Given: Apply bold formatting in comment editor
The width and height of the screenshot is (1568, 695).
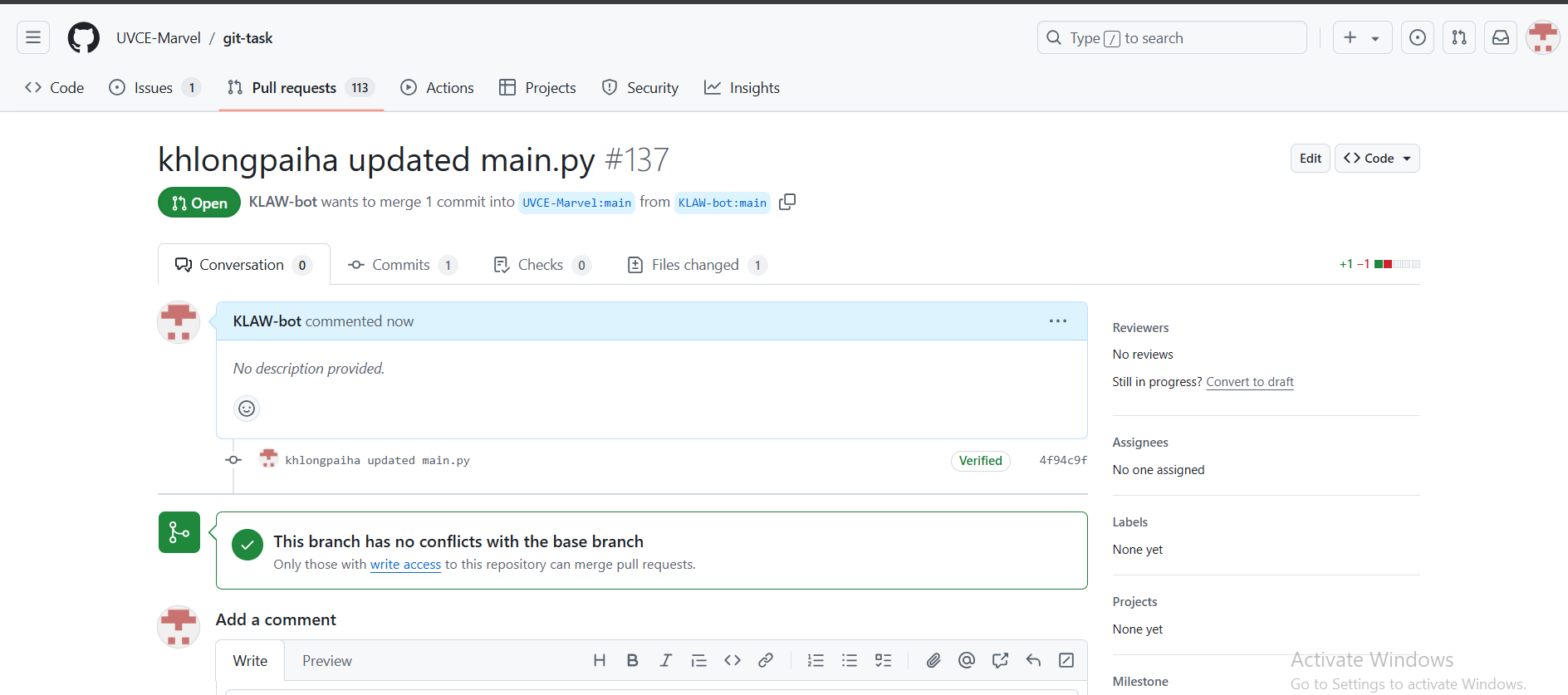Looking at the screenshot, I should 633,660.
